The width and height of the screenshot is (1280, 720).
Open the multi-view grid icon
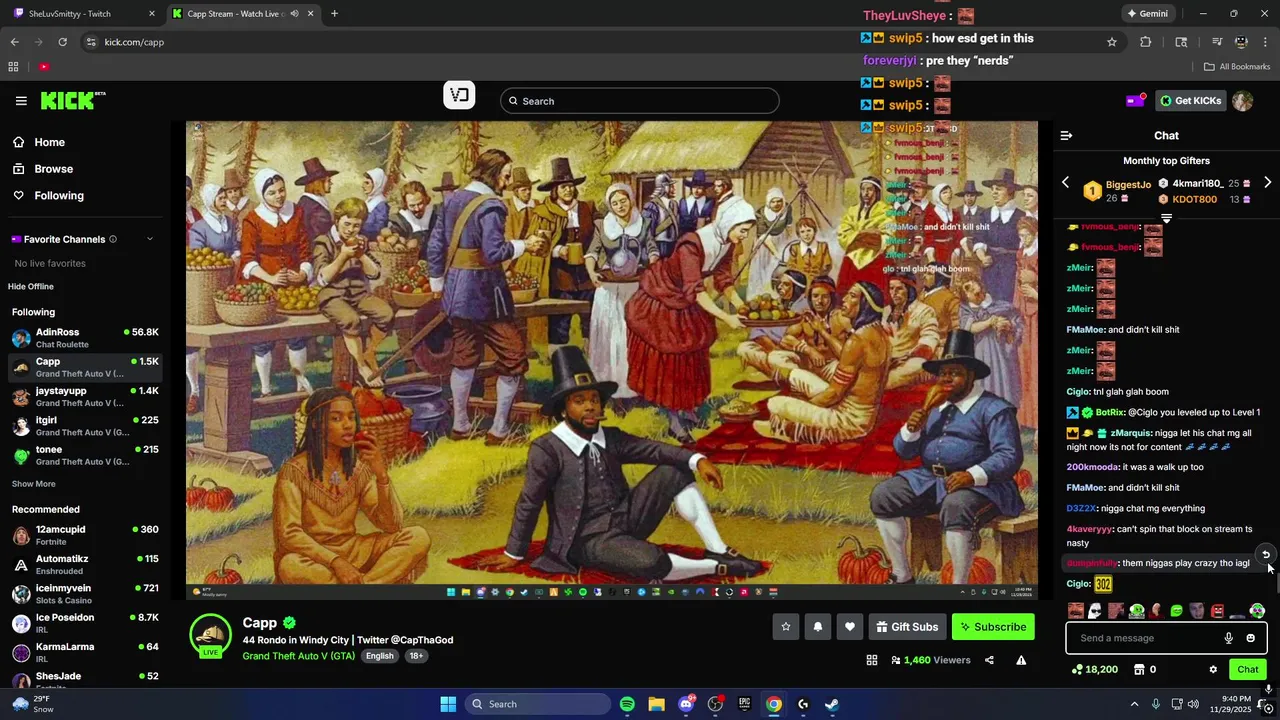[872, 660]
